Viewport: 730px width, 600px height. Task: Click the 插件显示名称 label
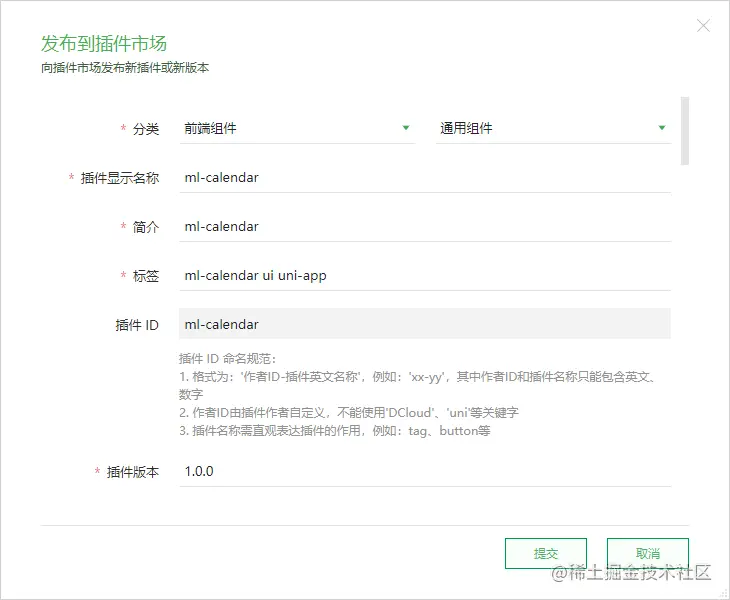(x=119, y=177)
